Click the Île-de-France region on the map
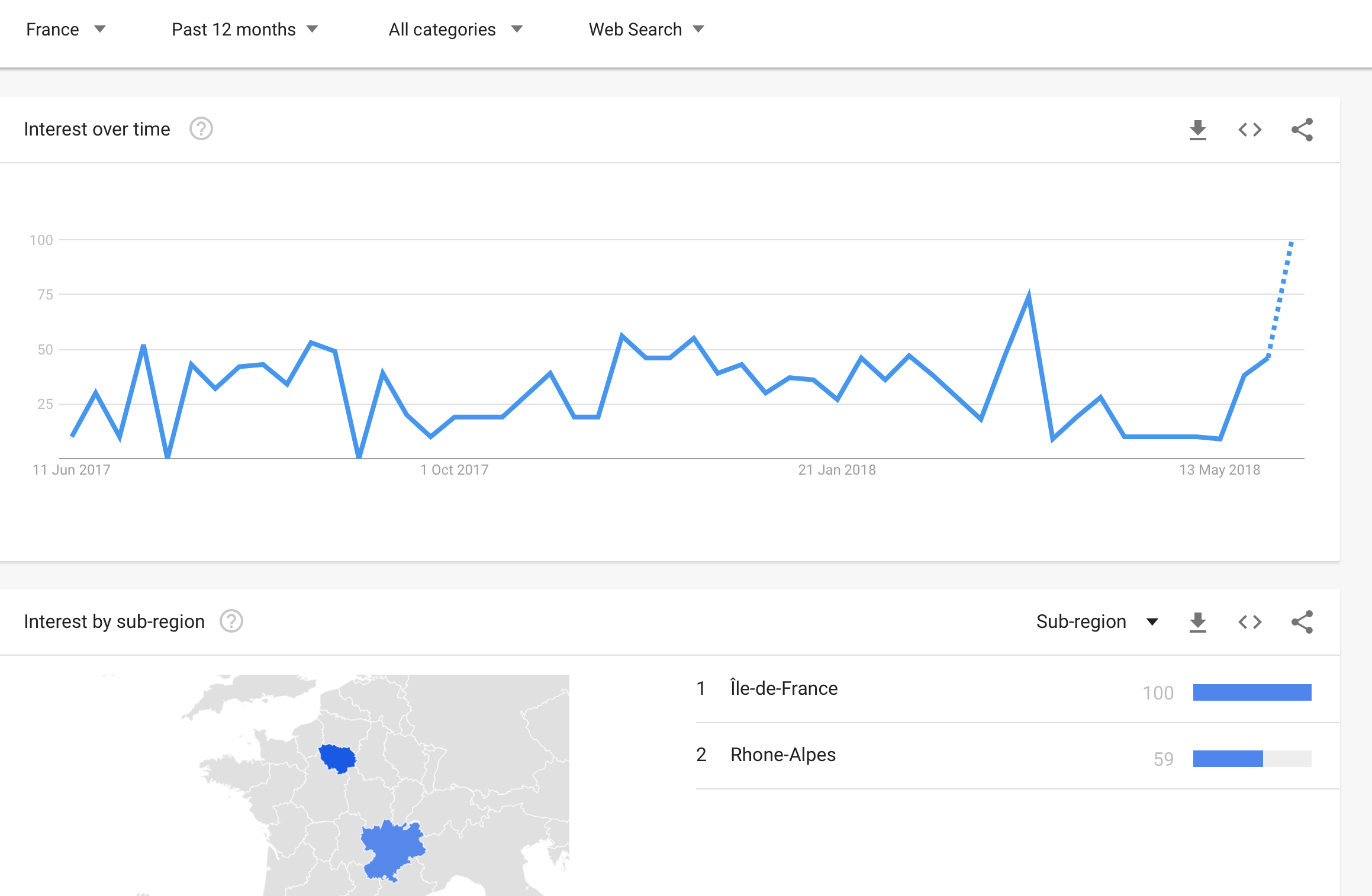Image resolution: width=1372 pixels, height=896 pixels. [x=337, y=758]
